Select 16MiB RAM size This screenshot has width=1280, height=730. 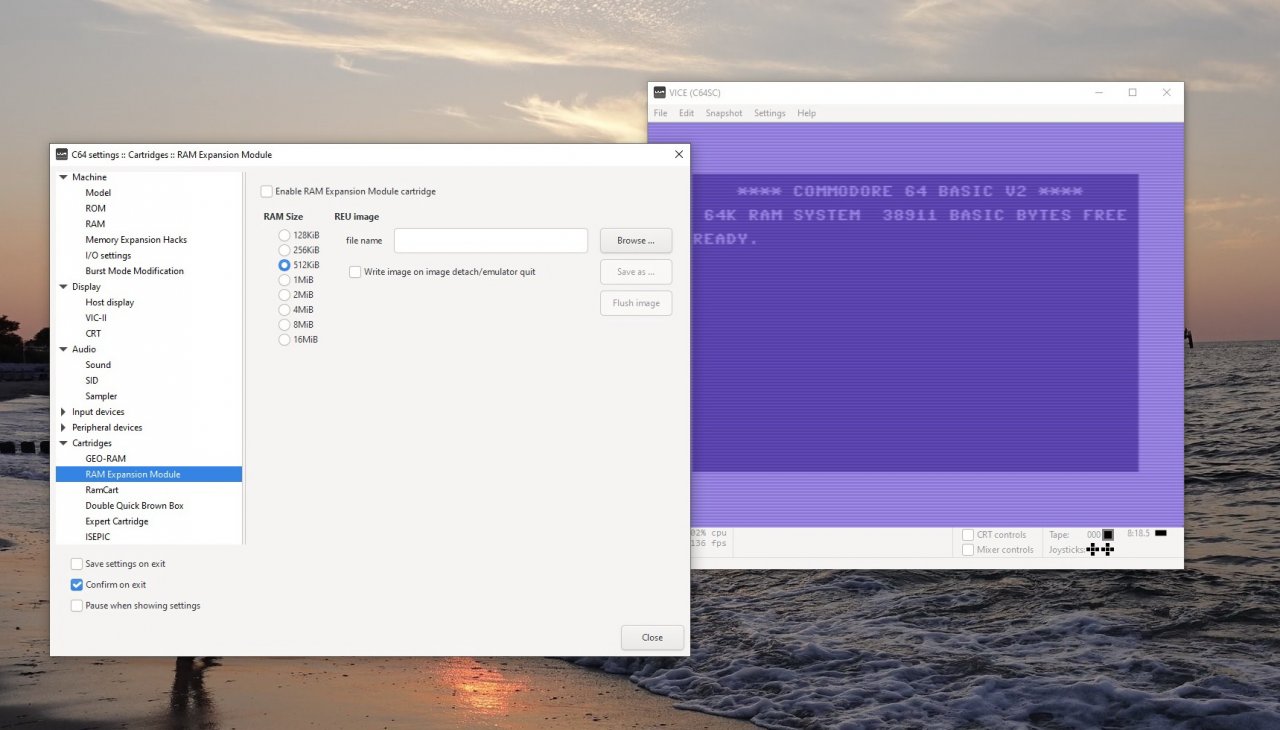[x=284, y=340]
